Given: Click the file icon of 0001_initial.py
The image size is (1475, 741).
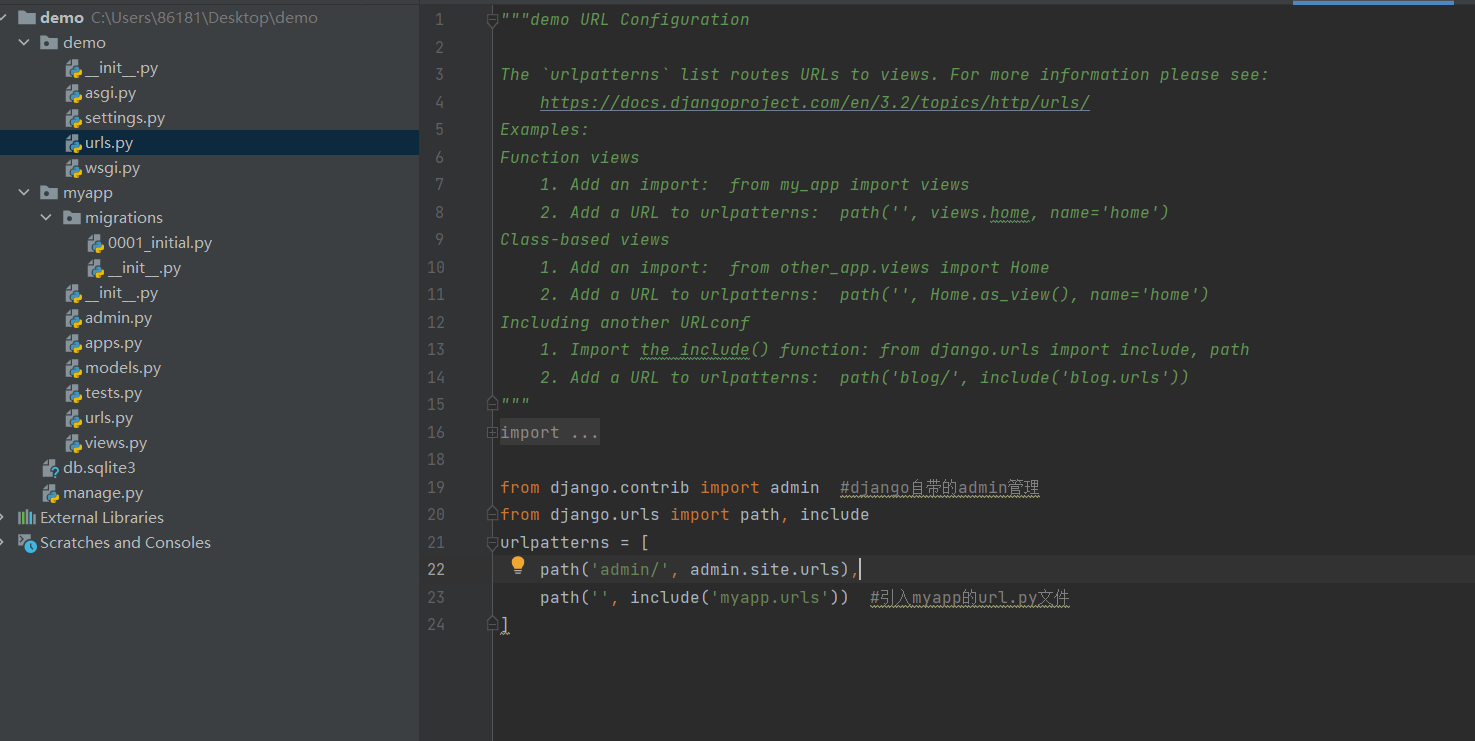Looking at the screenshot, I should [96, 243].
